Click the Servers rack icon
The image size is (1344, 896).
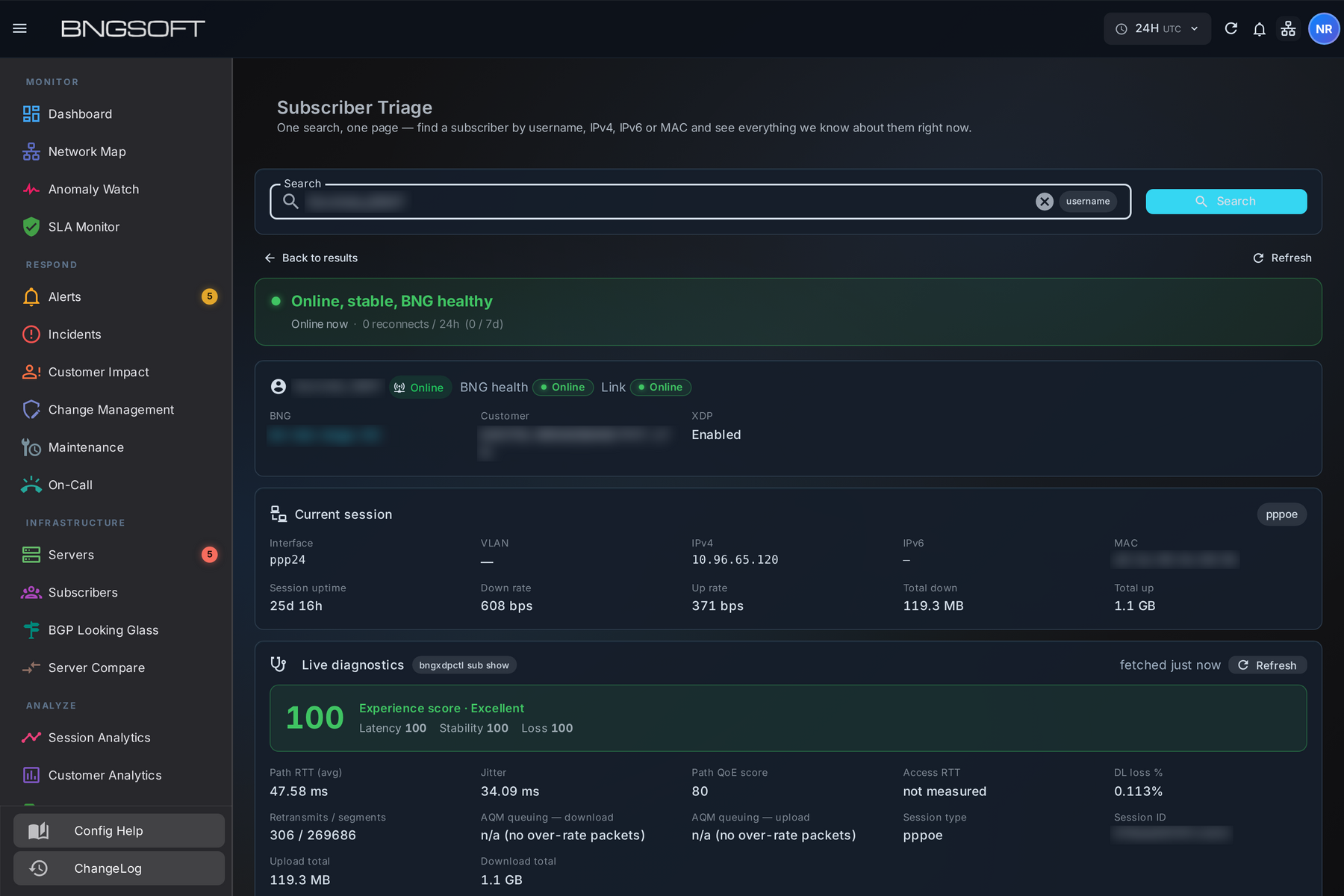[31, 555]
